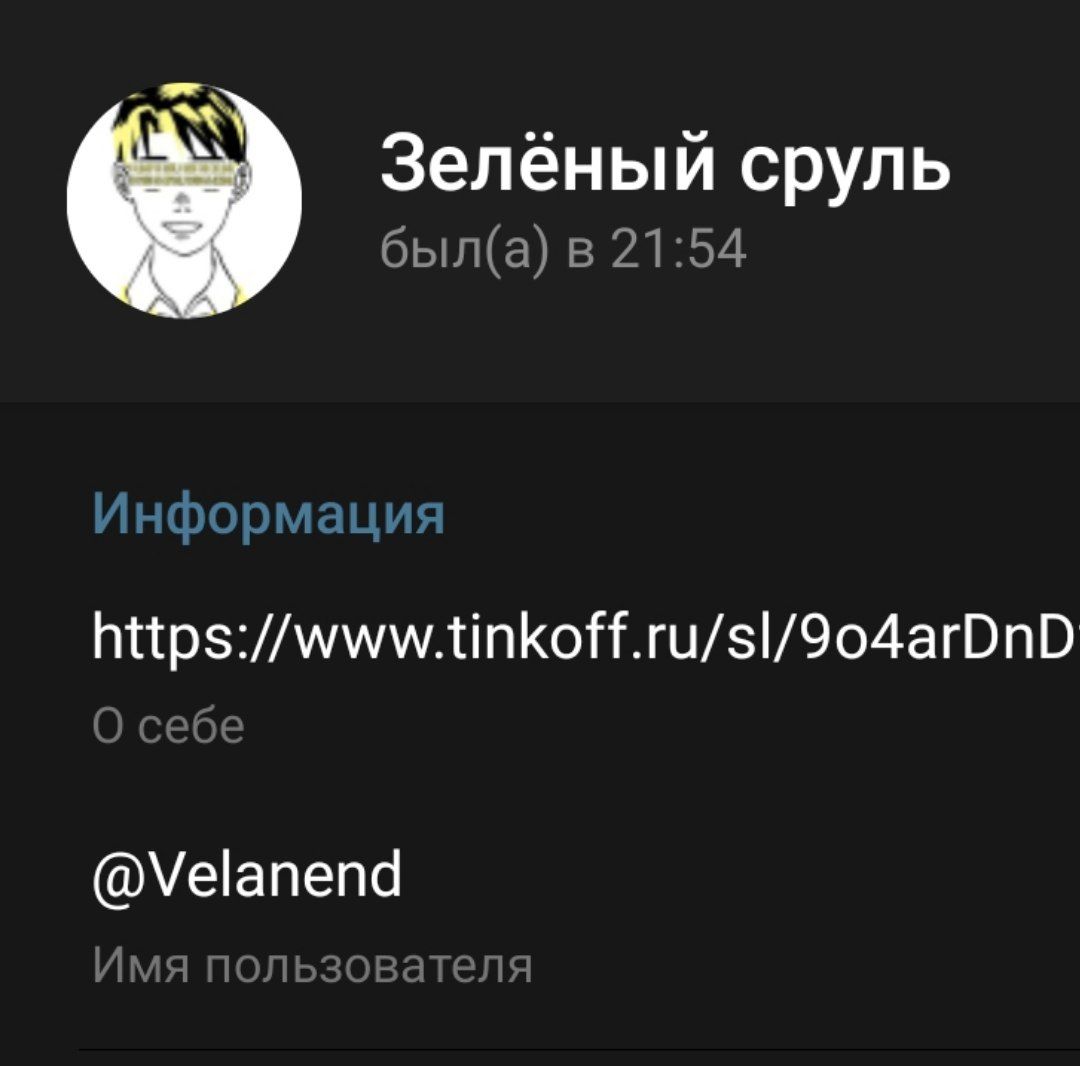Viewport: 1080px width, 1066px height.
Task: Click the Имя пользователя caption
Action: 313,965
